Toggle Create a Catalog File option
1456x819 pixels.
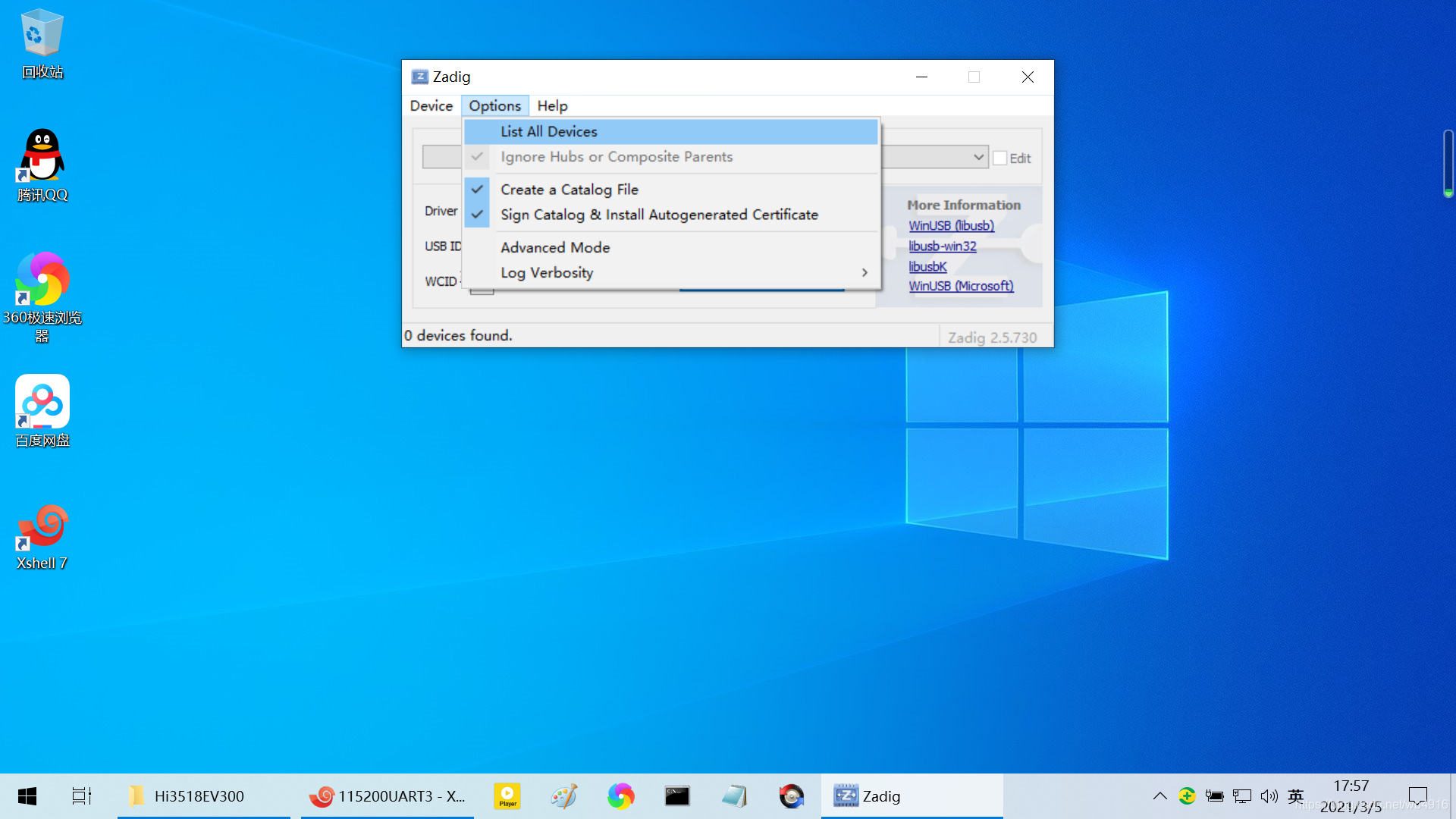tap(569, 190)
